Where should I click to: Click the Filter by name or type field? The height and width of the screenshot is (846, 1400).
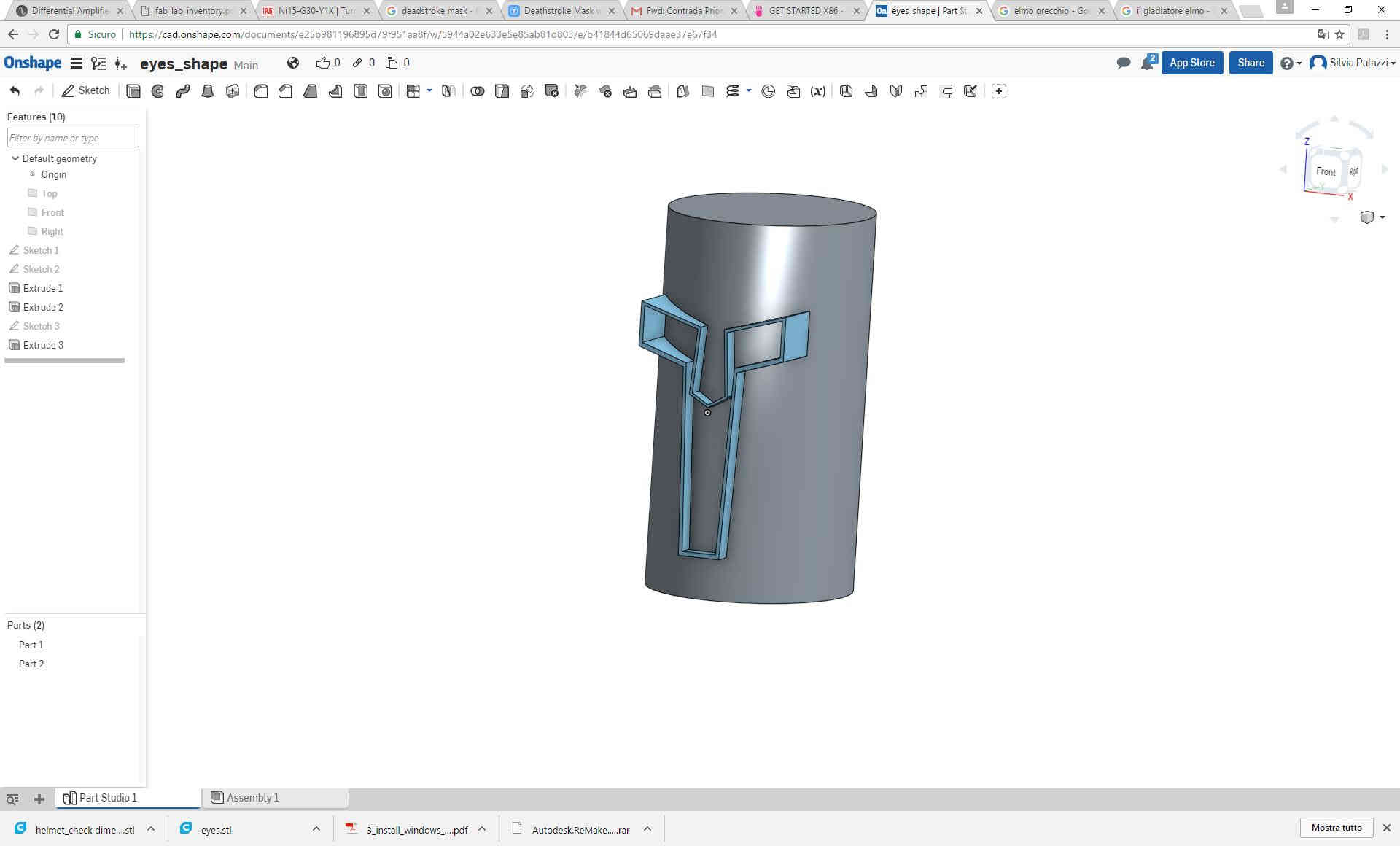[73, 138]
